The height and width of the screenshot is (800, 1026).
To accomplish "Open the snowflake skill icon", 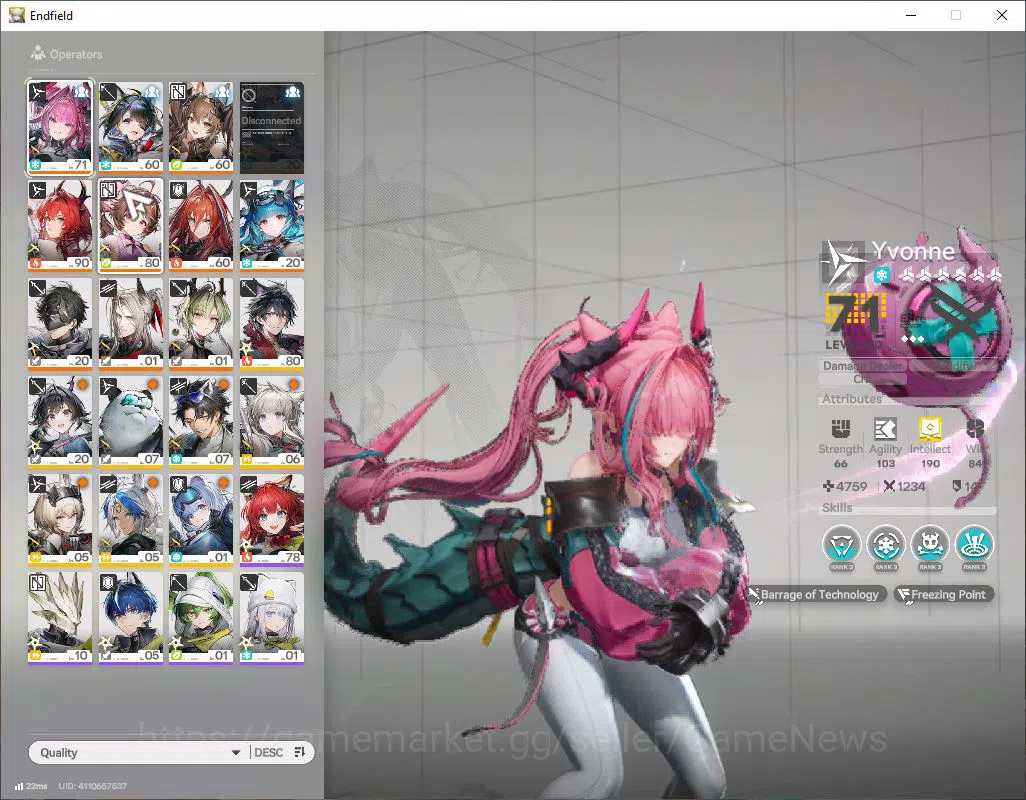I will click(886, 544).
